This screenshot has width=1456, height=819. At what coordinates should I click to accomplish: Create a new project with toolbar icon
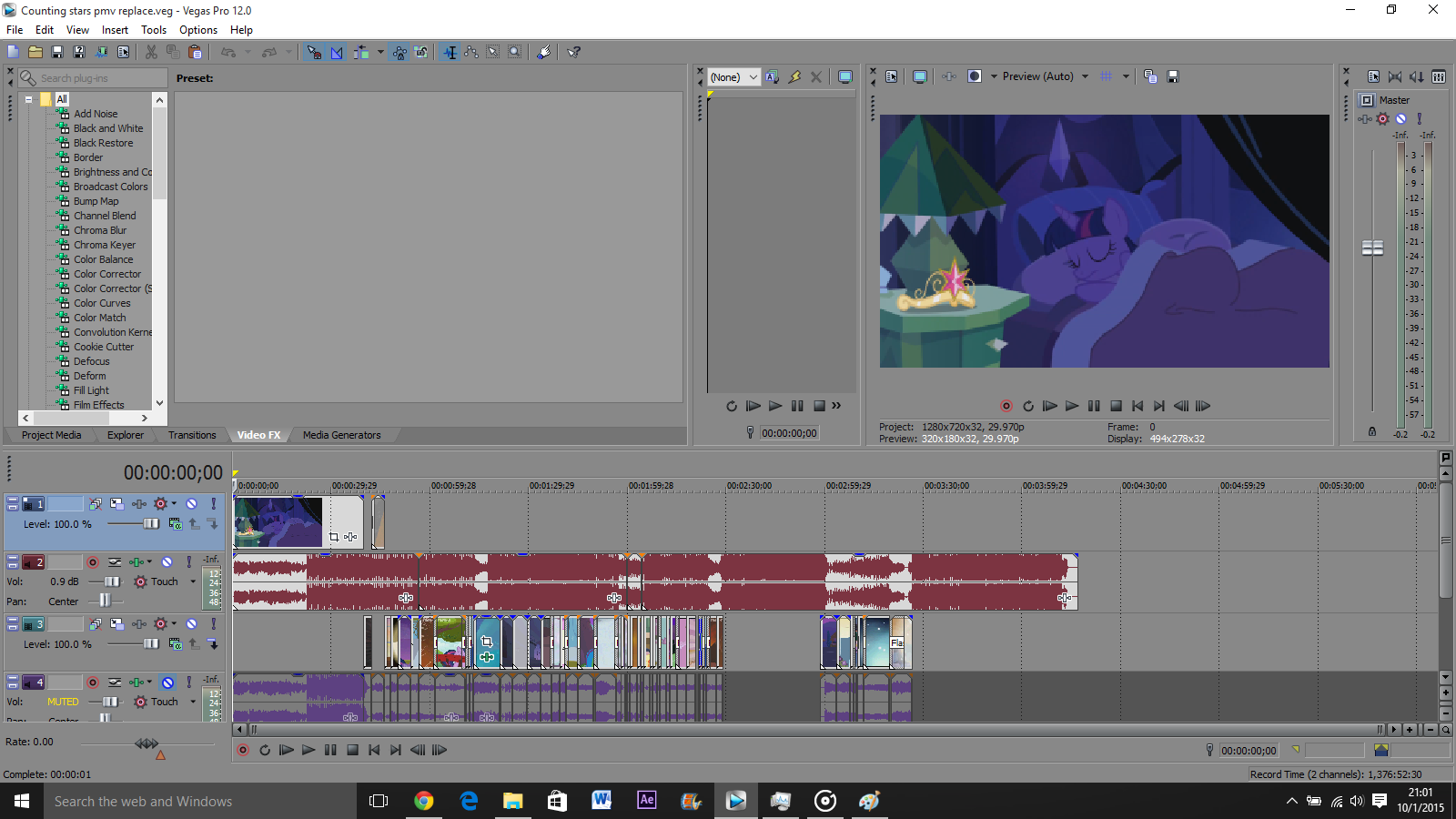[13, 52]
